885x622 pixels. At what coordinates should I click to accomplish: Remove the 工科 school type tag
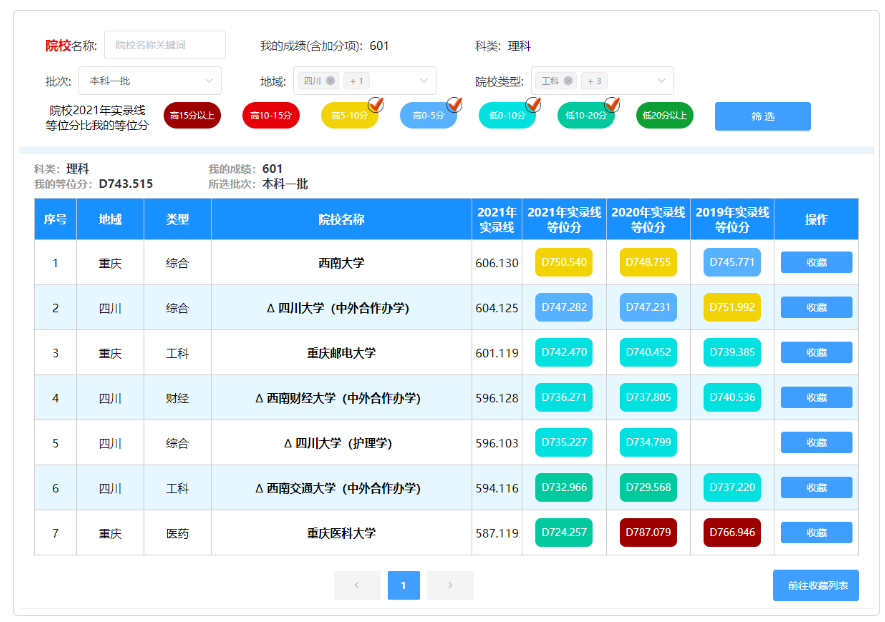[568, 81]
